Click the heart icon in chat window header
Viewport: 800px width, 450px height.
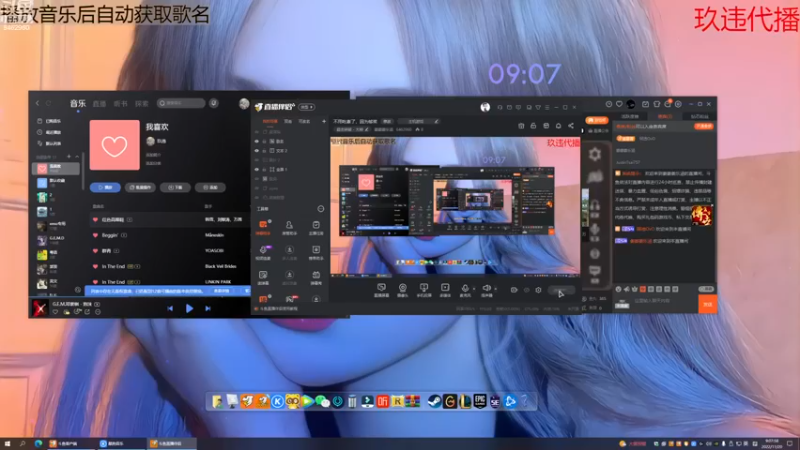click(619, 104)
